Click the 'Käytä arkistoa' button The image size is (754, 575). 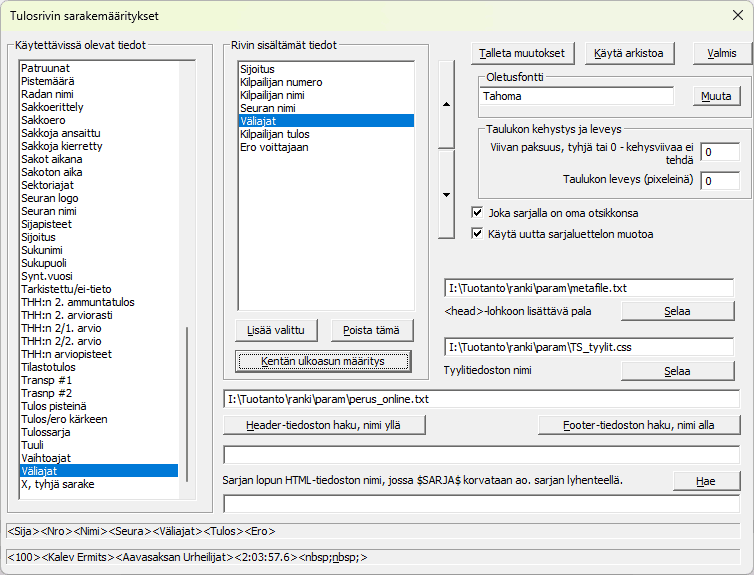coord(629,53)
